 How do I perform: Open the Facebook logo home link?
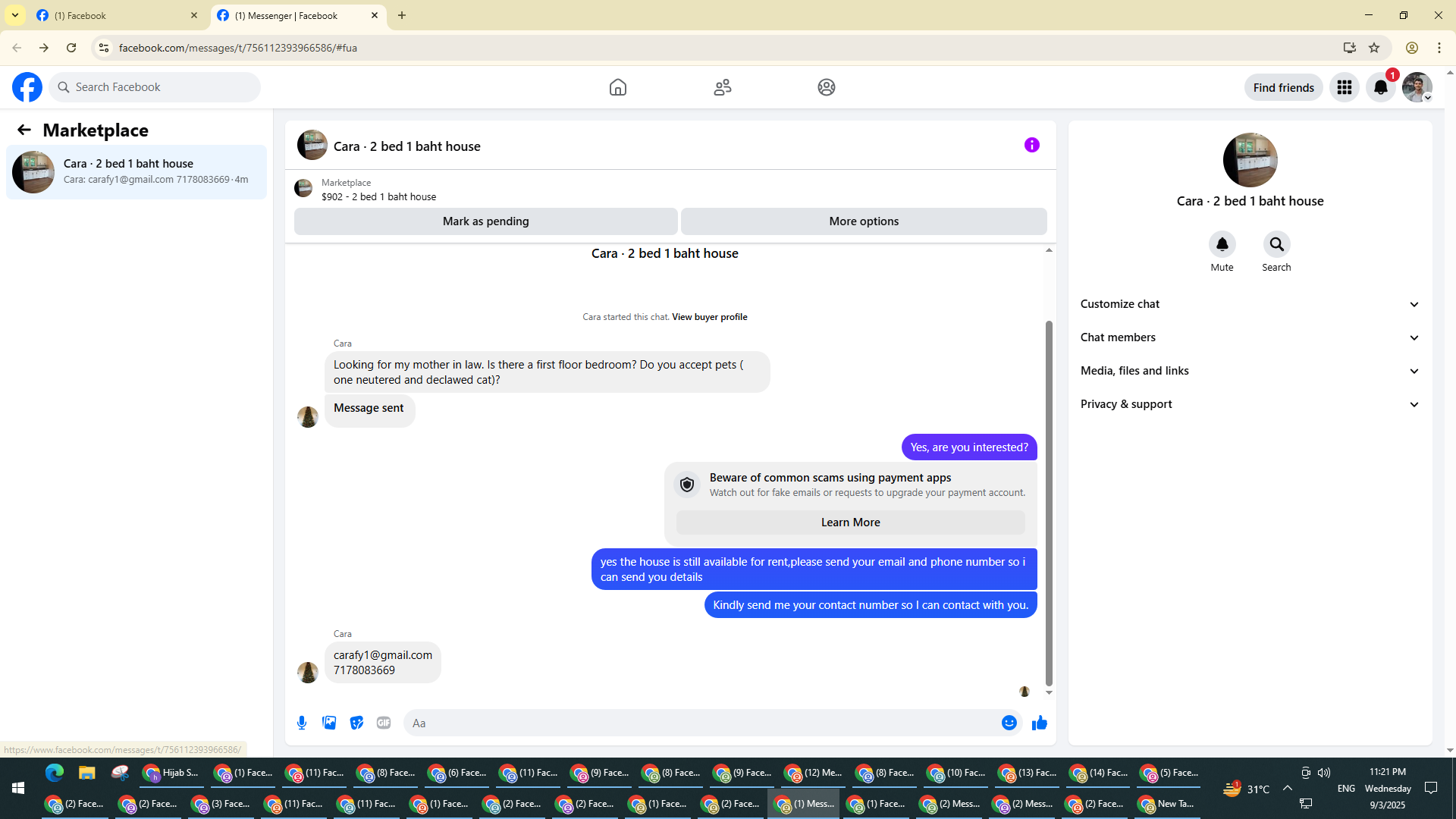point(27,87)
